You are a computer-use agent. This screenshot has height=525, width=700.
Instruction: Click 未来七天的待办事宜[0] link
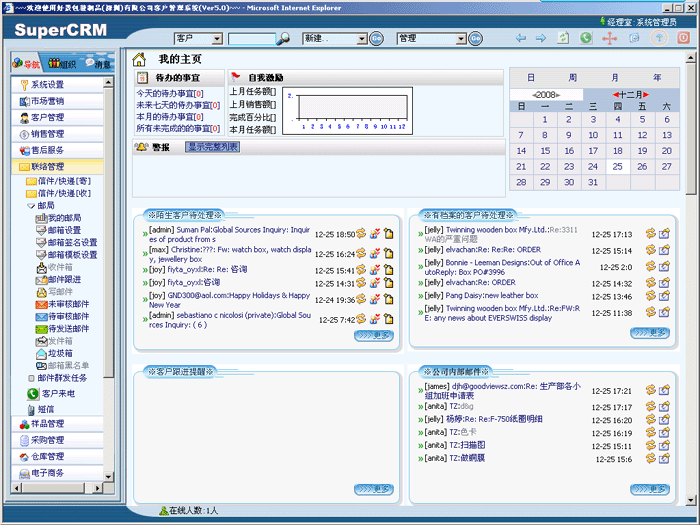tap(178, 105)
